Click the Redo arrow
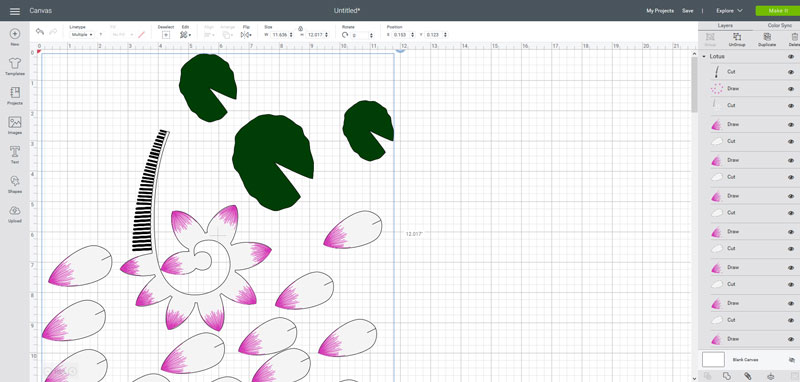 (x=53, y=32)
